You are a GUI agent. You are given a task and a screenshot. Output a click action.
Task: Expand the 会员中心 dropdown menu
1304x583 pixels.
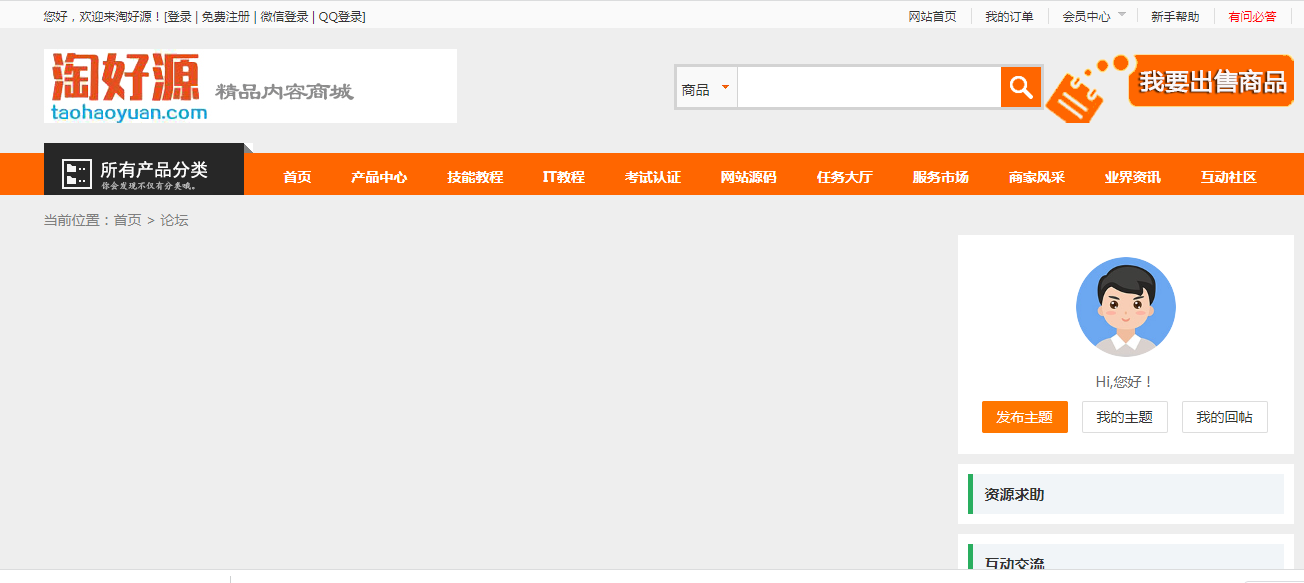point(1093,16)
